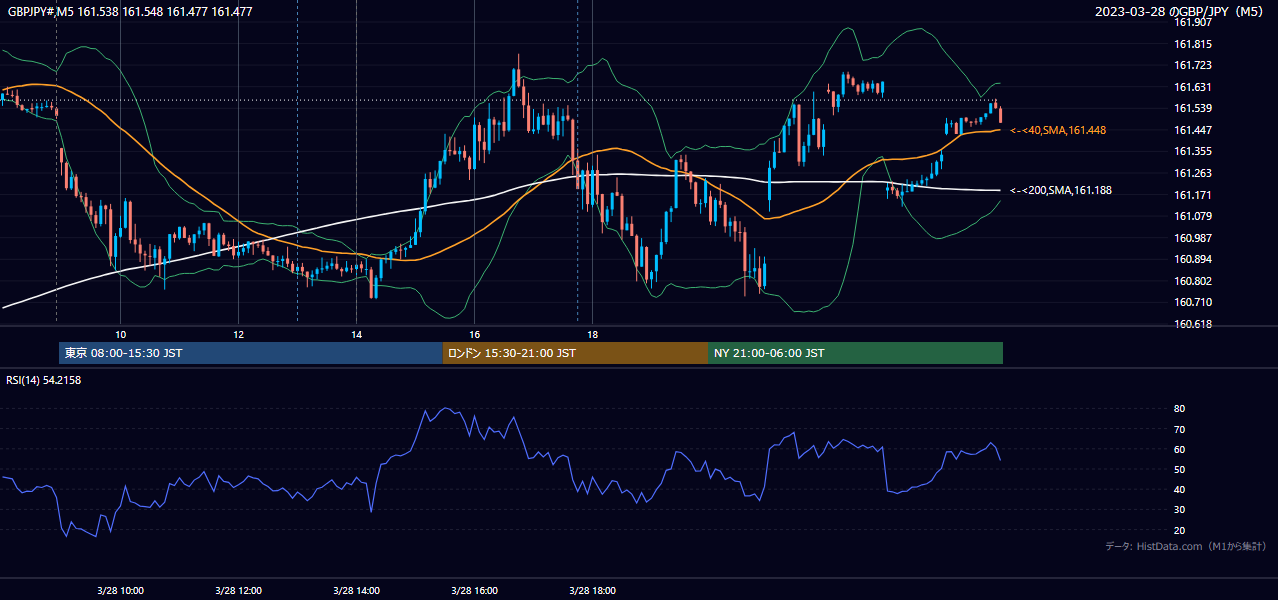
Task: Click price axis value 160.987
Action: (x=1193, y=238)
